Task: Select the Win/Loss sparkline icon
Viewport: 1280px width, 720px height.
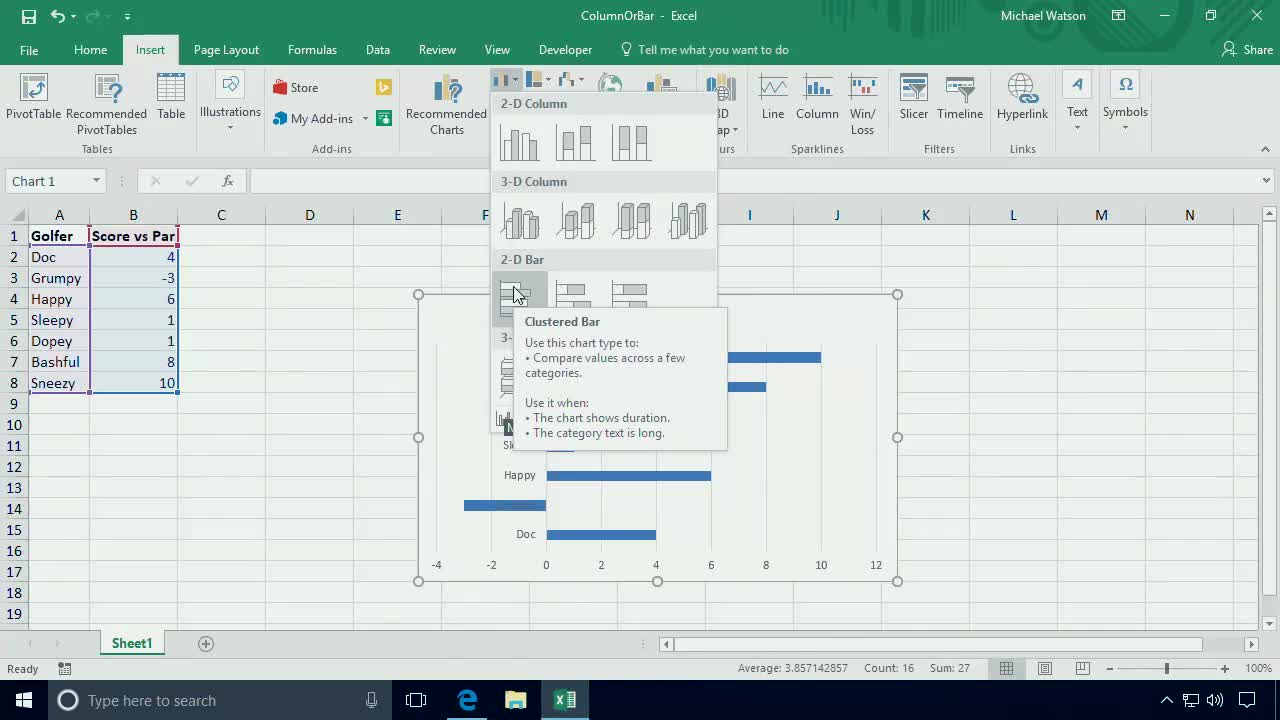Action: tap(862, 99)
